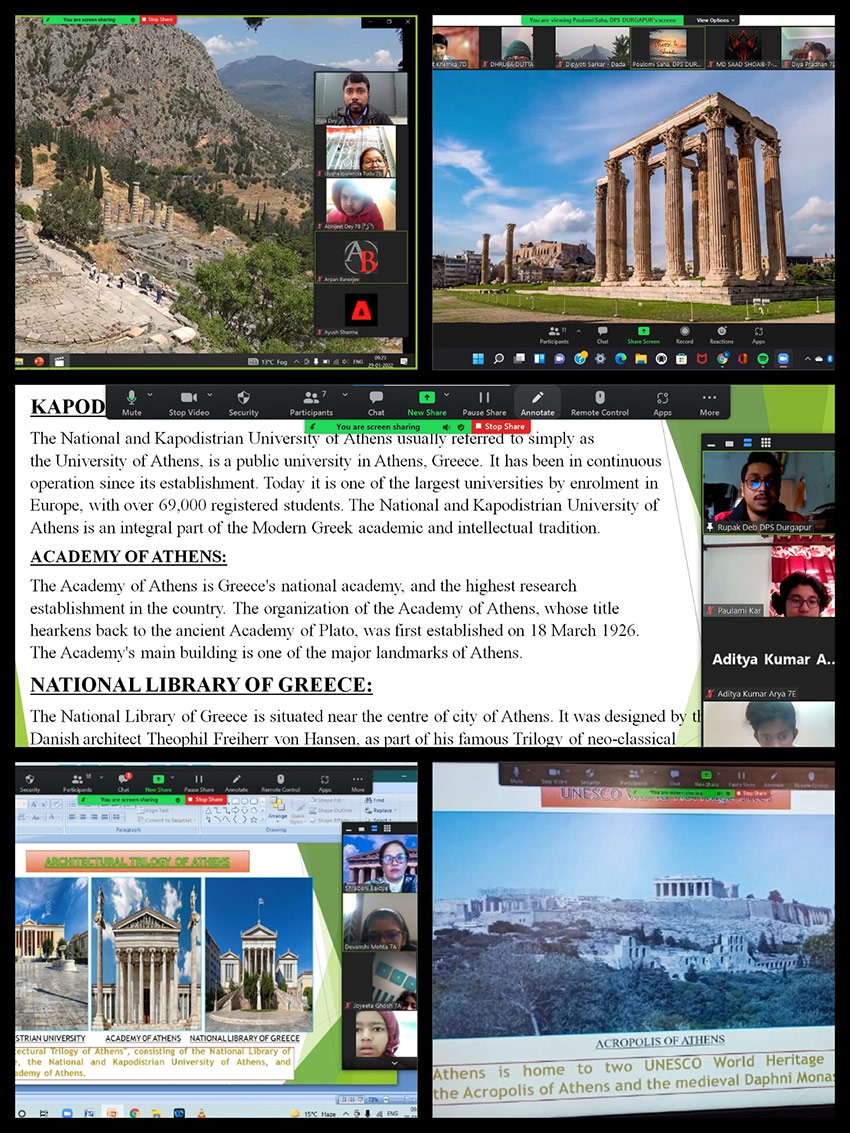Viewport: 850px width, 1133px height.
Task: Open Arrange menu in the Drawing group
Action: tap(277, 816)
